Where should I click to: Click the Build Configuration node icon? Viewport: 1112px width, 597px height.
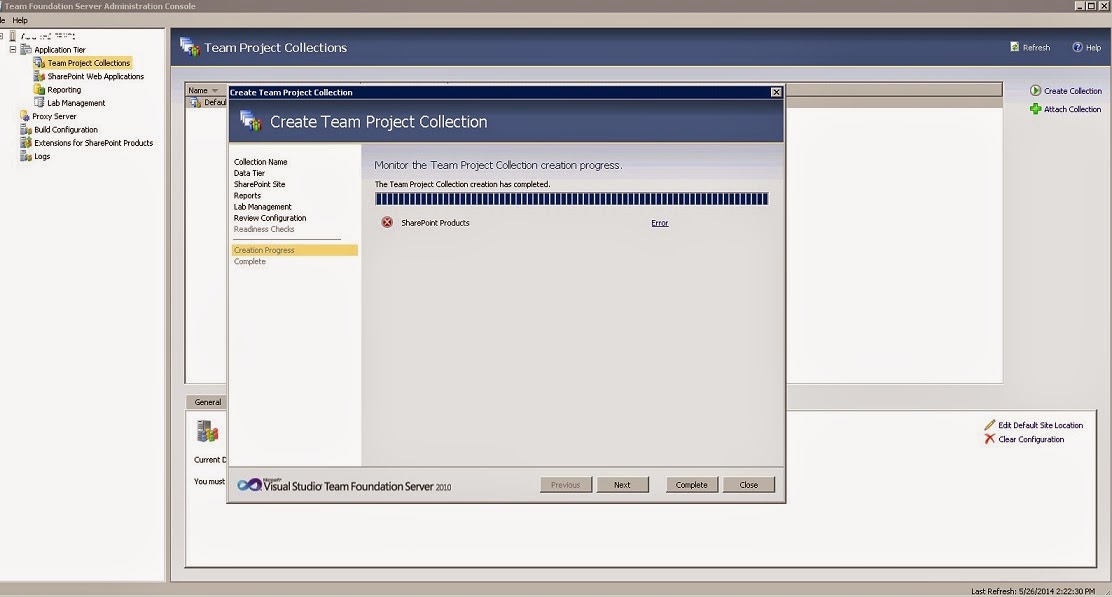(26, 130)
